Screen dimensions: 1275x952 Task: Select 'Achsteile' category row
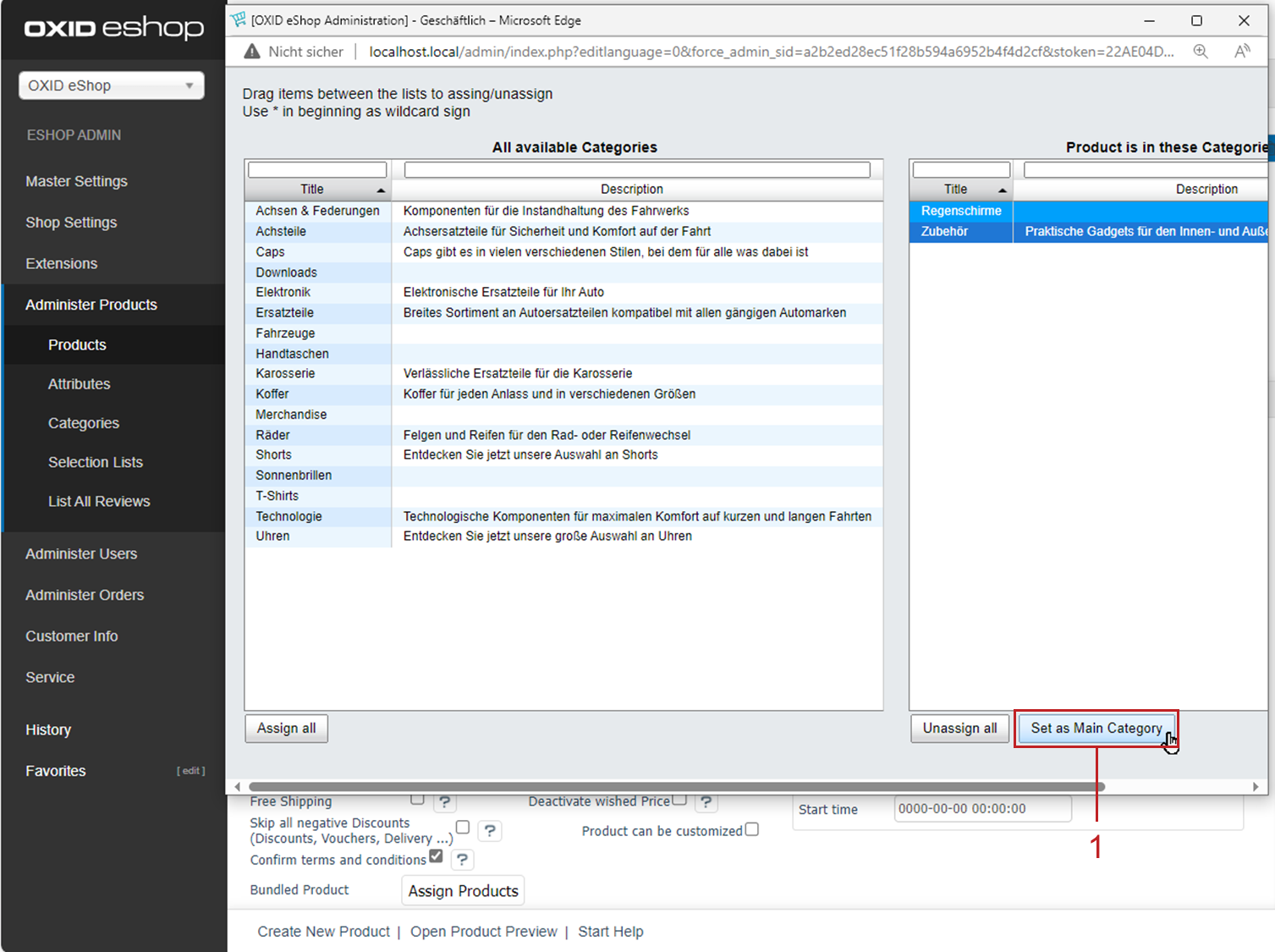click(x=563, y=231)
